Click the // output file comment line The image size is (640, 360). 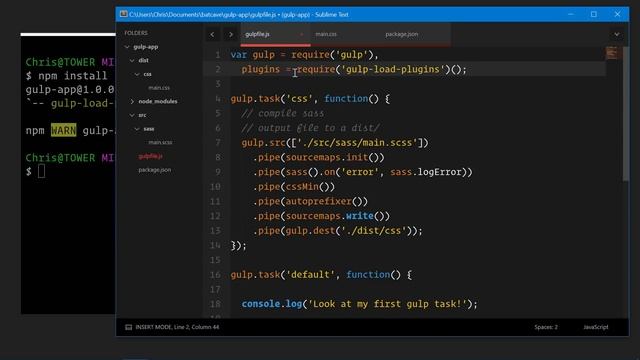(x=310, y=128)
